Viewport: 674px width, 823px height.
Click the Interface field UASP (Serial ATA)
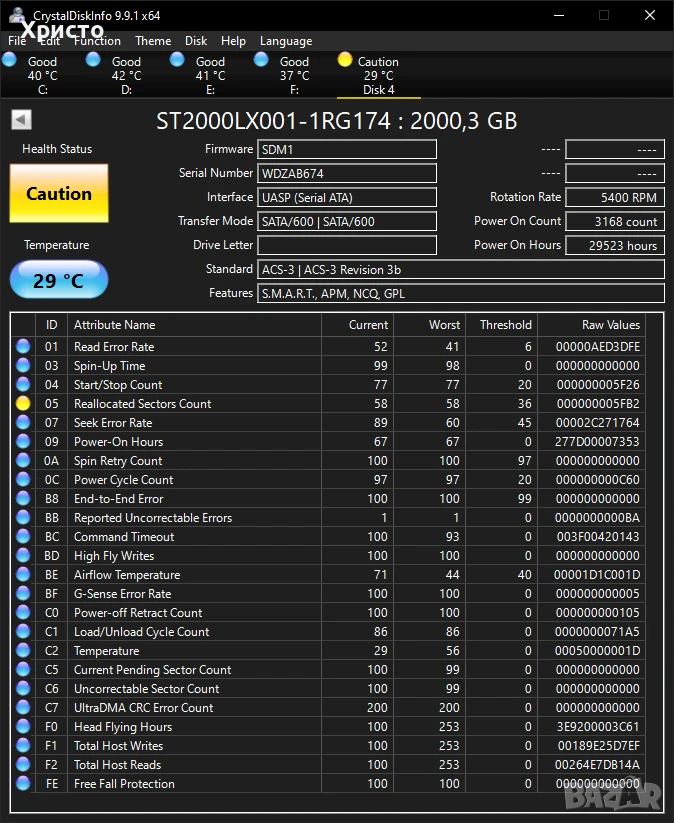347,197
